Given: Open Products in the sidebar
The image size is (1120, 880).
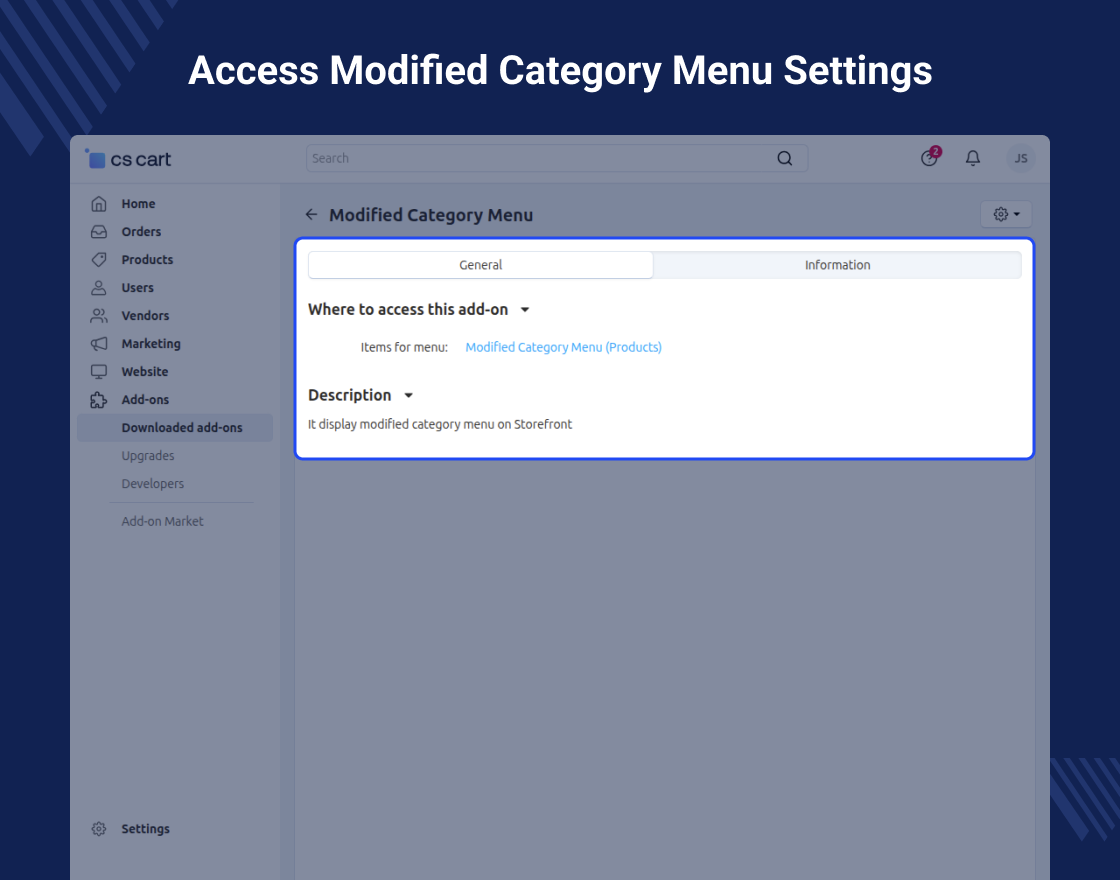Looking at the screenshot, I should pyautogui.click(x=147, y=259).
